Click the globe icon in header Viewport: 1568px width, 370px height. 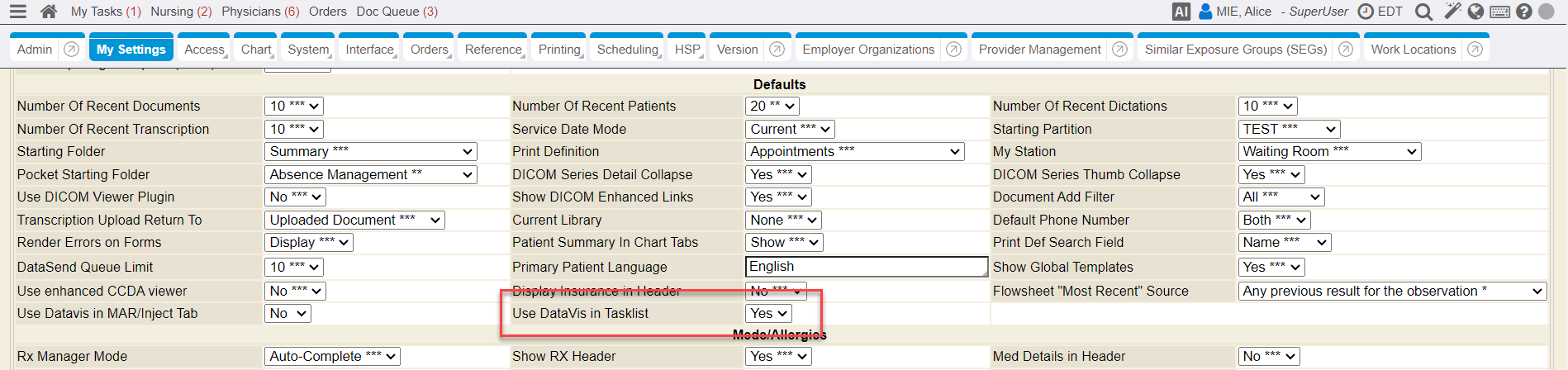[x=1475, y=12]
